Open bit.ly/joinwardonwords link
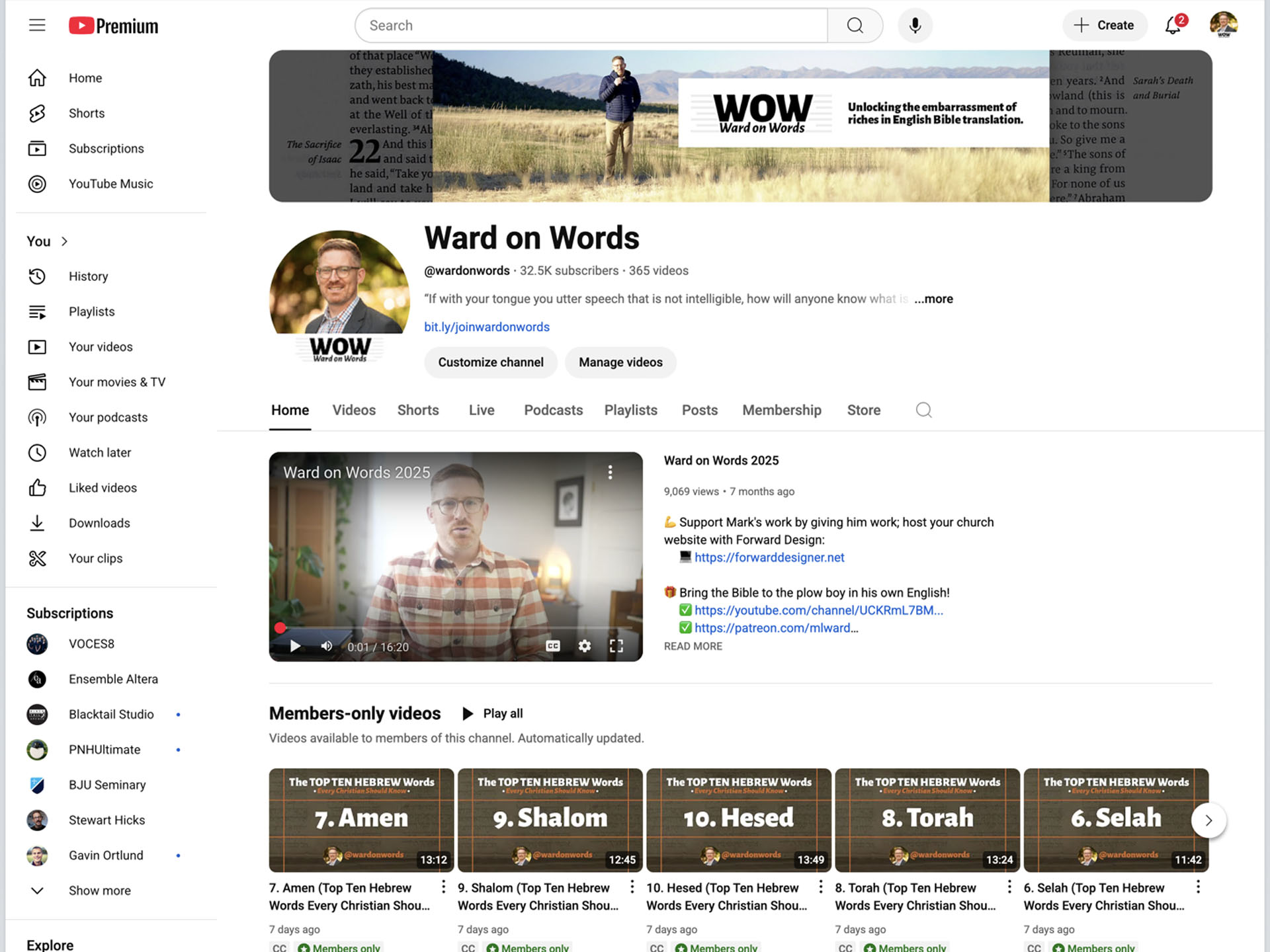1270x952 pixels. point(487,327)
